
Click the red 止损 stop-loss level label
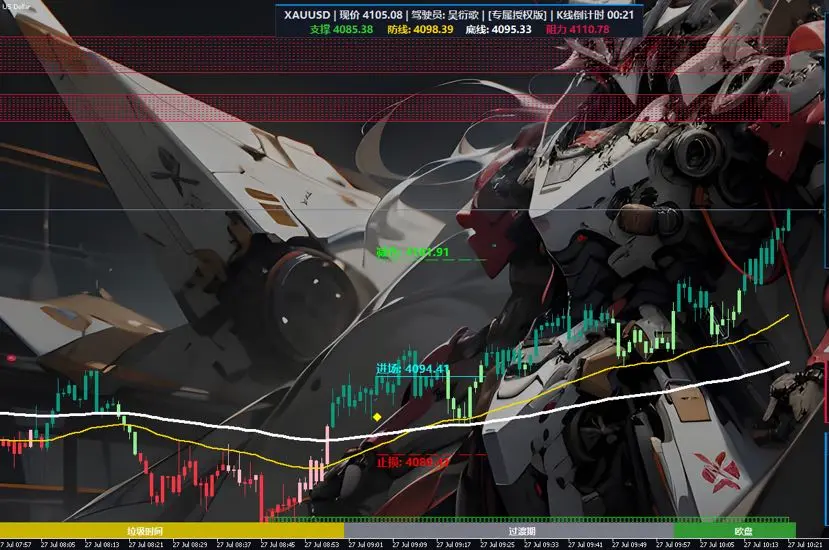pyautogui.click(x=413, y=462)
